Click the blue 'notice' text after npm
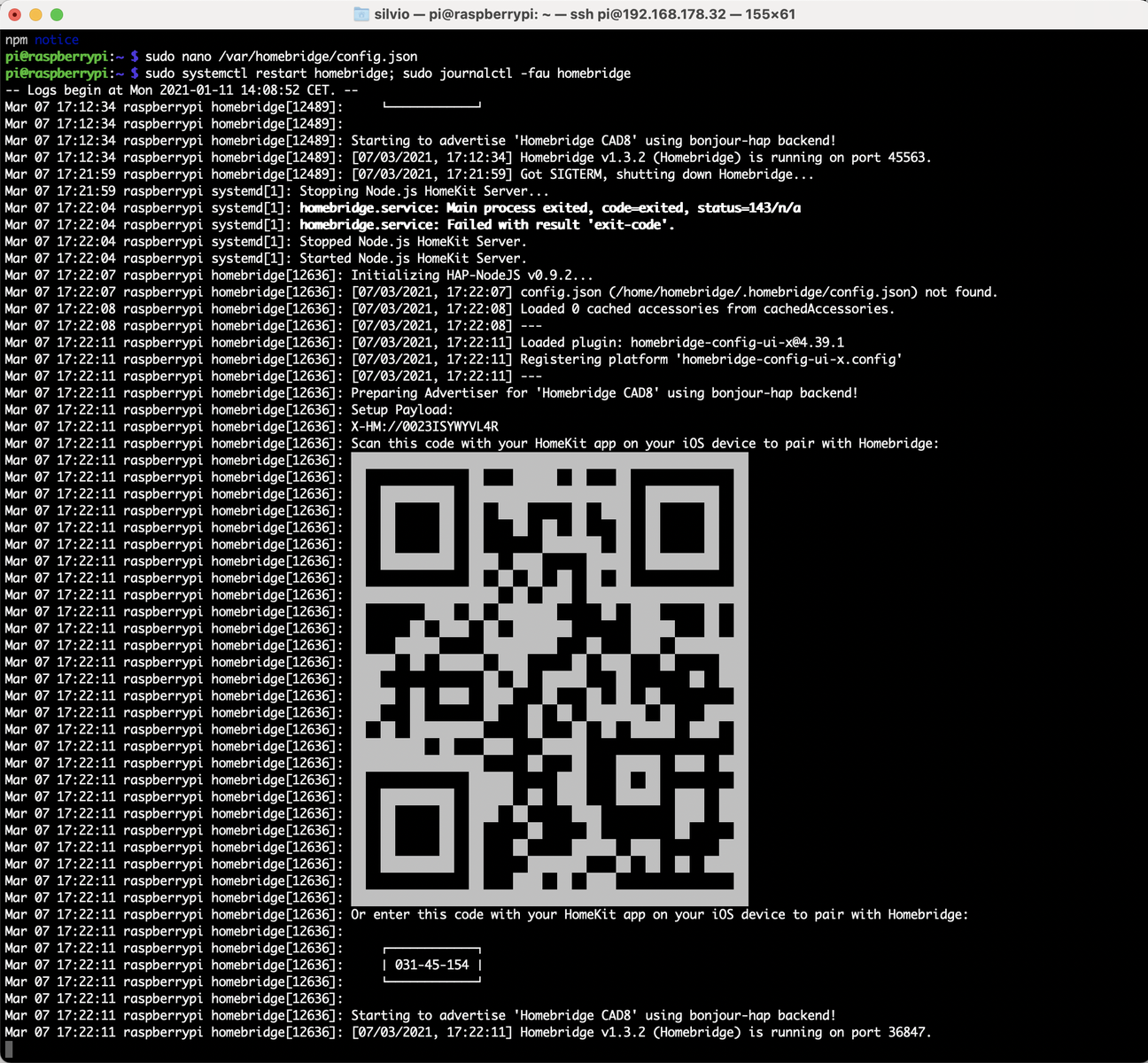 point(57,40)
